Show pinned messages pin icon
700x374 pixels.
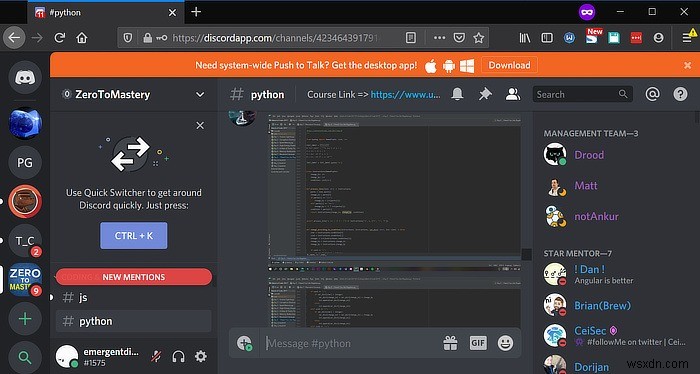click(485, 94)
